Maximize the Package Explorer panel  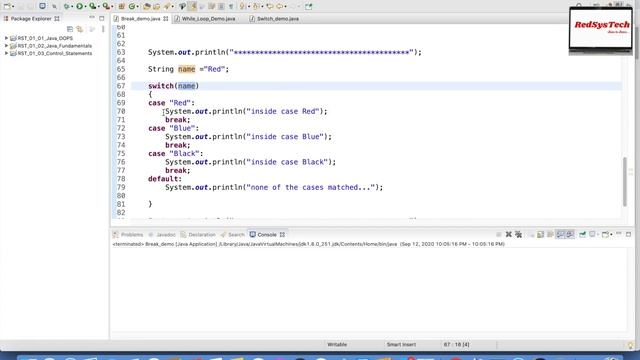[102, 18]
